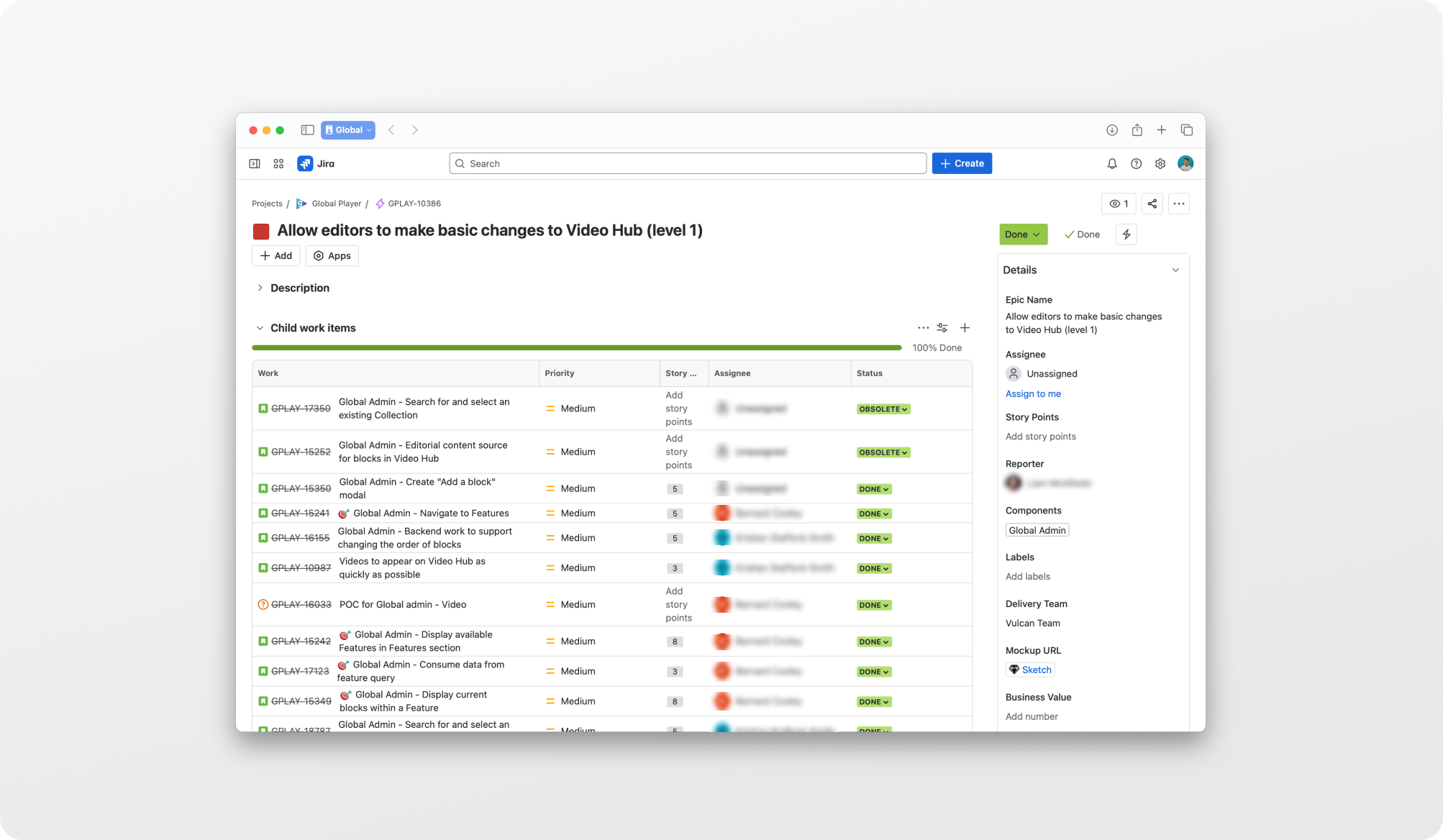The height and width of the screenshot is (840, 1443).
Task: Open the notifications bell
Action: coord(1112,164)
